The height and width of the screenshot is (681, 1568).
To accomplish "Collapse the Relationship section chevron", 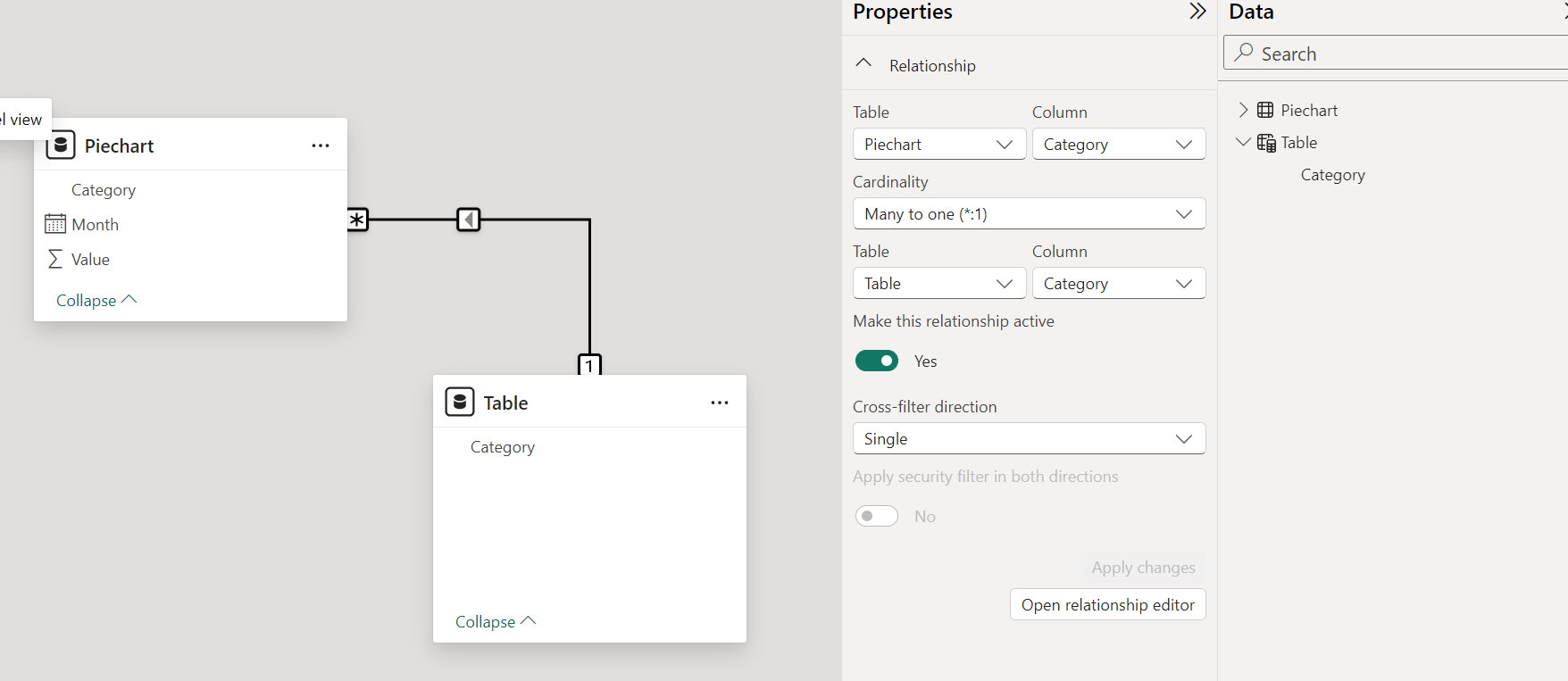I will [863, 63].
